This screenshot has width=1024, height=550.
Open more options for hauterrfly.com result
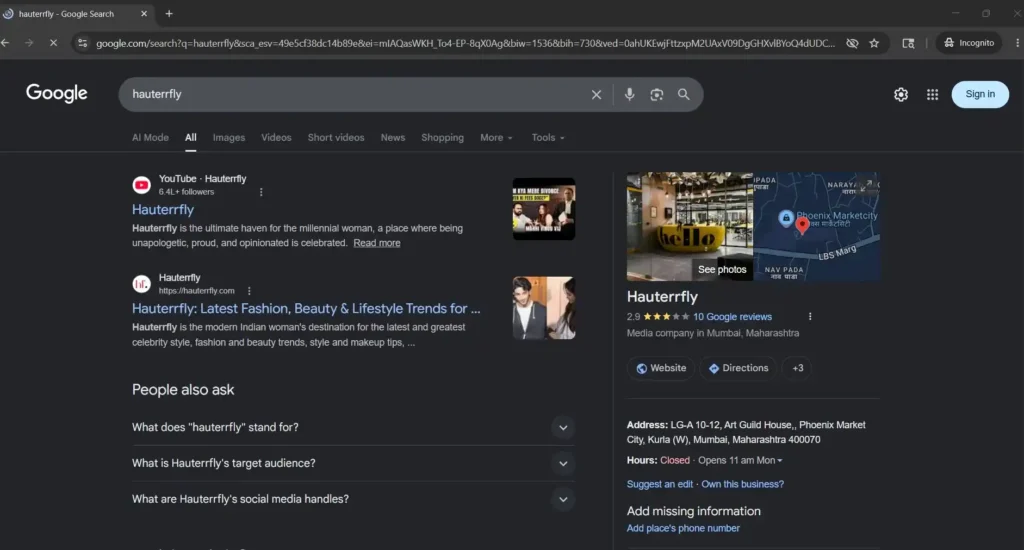[249, 291]
